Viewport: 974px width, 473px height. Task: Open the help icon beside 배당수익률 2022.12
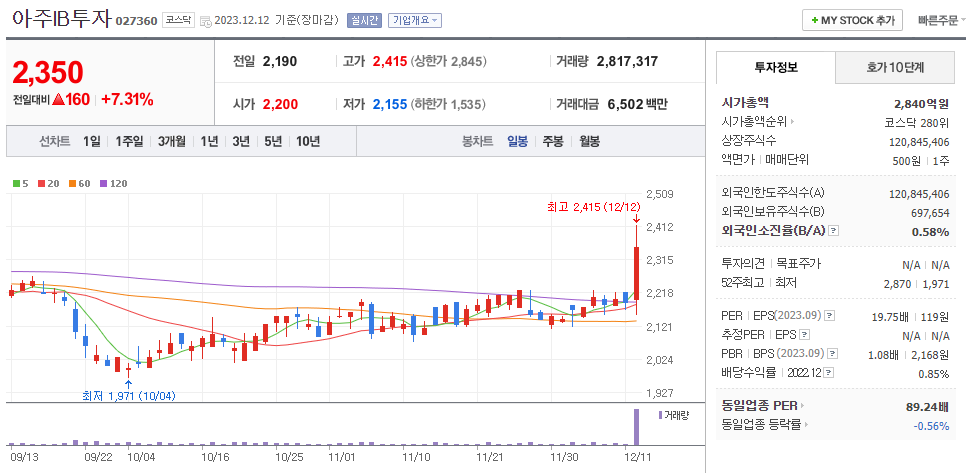click(x=829, y=373)
